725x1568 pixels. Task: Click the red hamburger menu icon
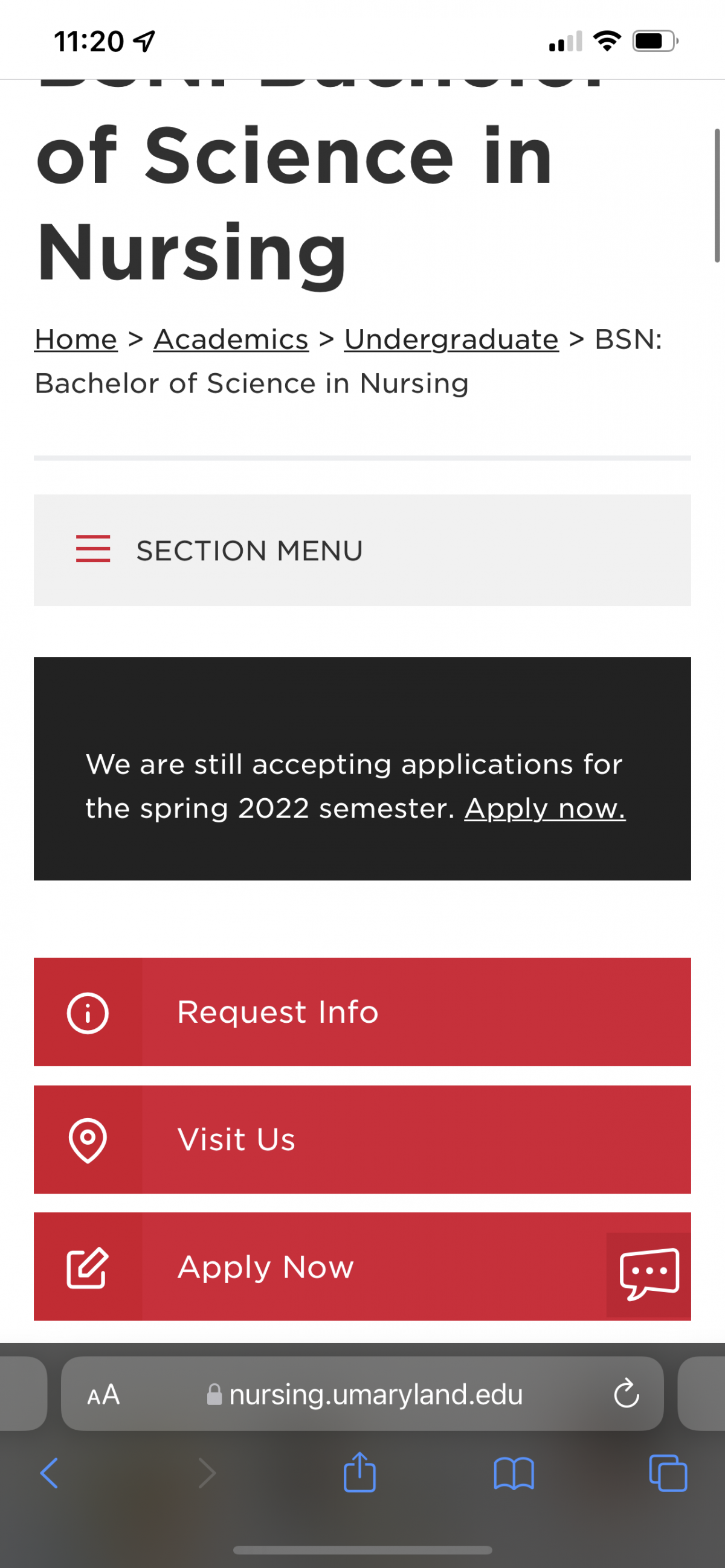pyautogui.click(x=93, y=548)
